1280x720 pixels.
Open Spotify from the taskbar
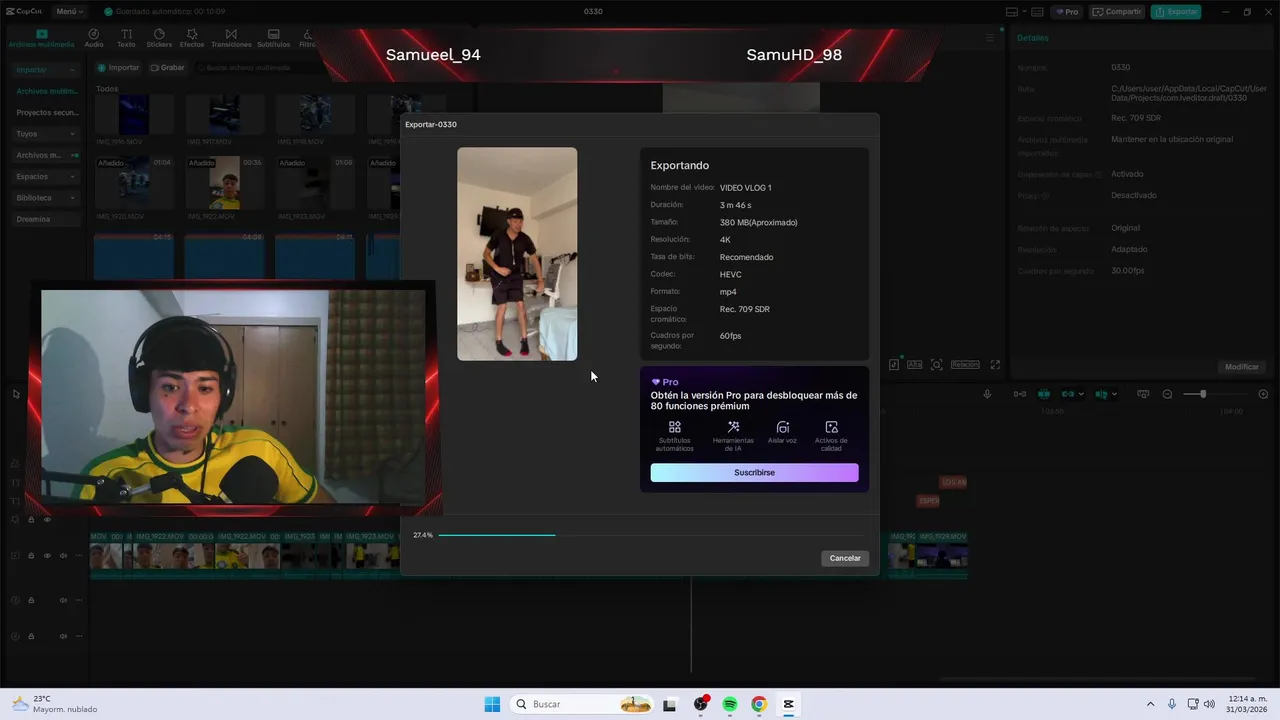pos(730,704)
